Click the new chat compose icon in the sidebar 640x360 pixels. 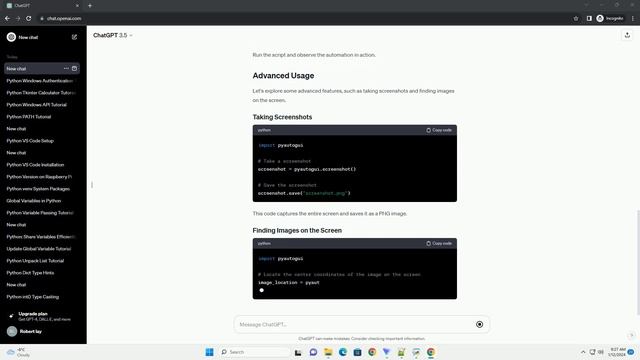click(x=74, y=37)
